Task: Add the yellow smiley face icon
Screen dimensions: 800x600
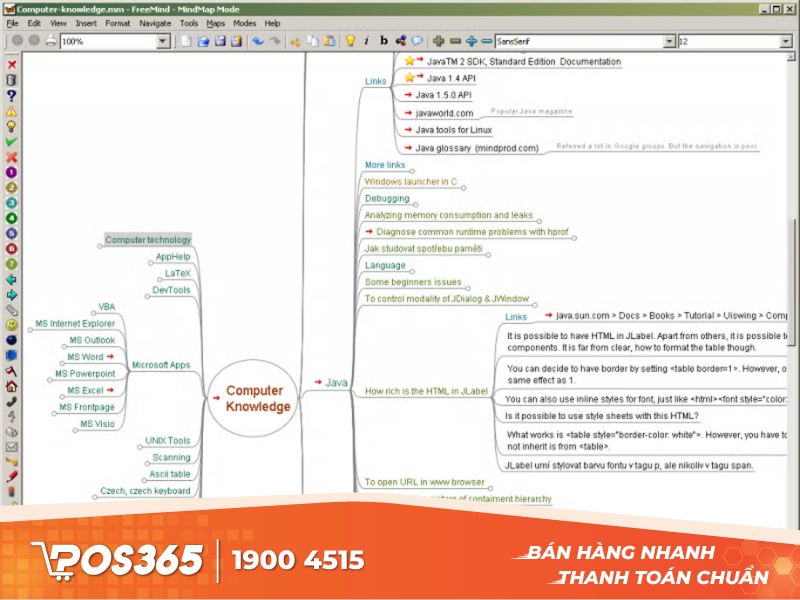Action: [11, 325]
